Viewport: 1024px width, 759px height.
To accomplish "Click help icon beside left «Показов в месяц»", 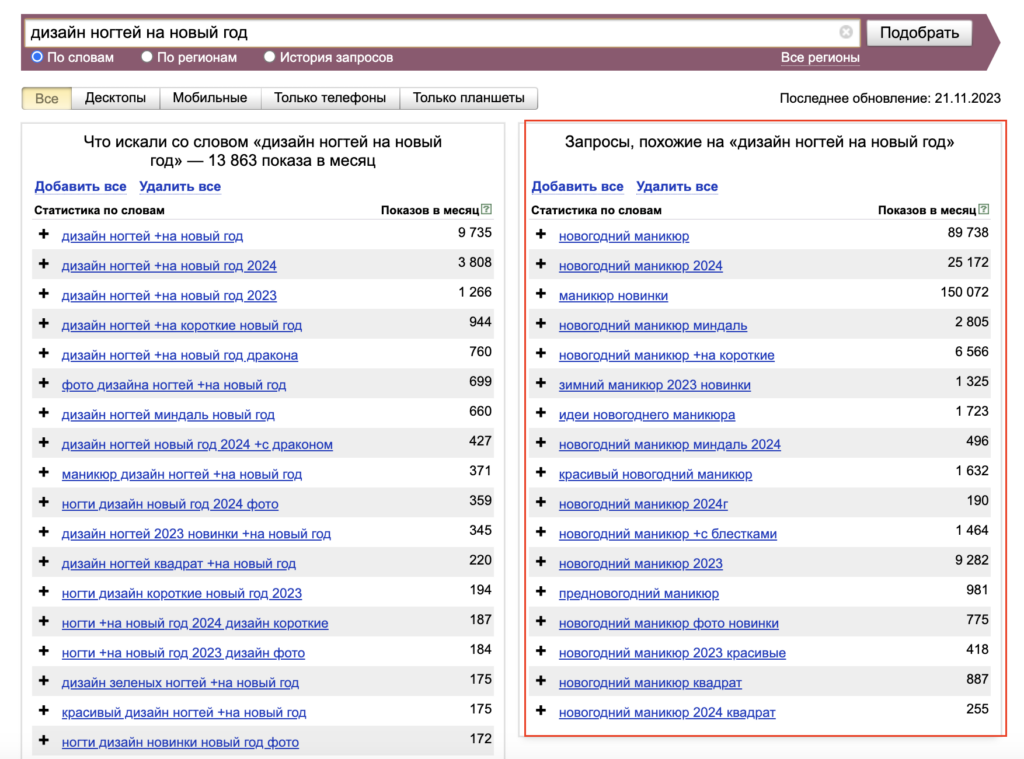I will tap(486, 210).
